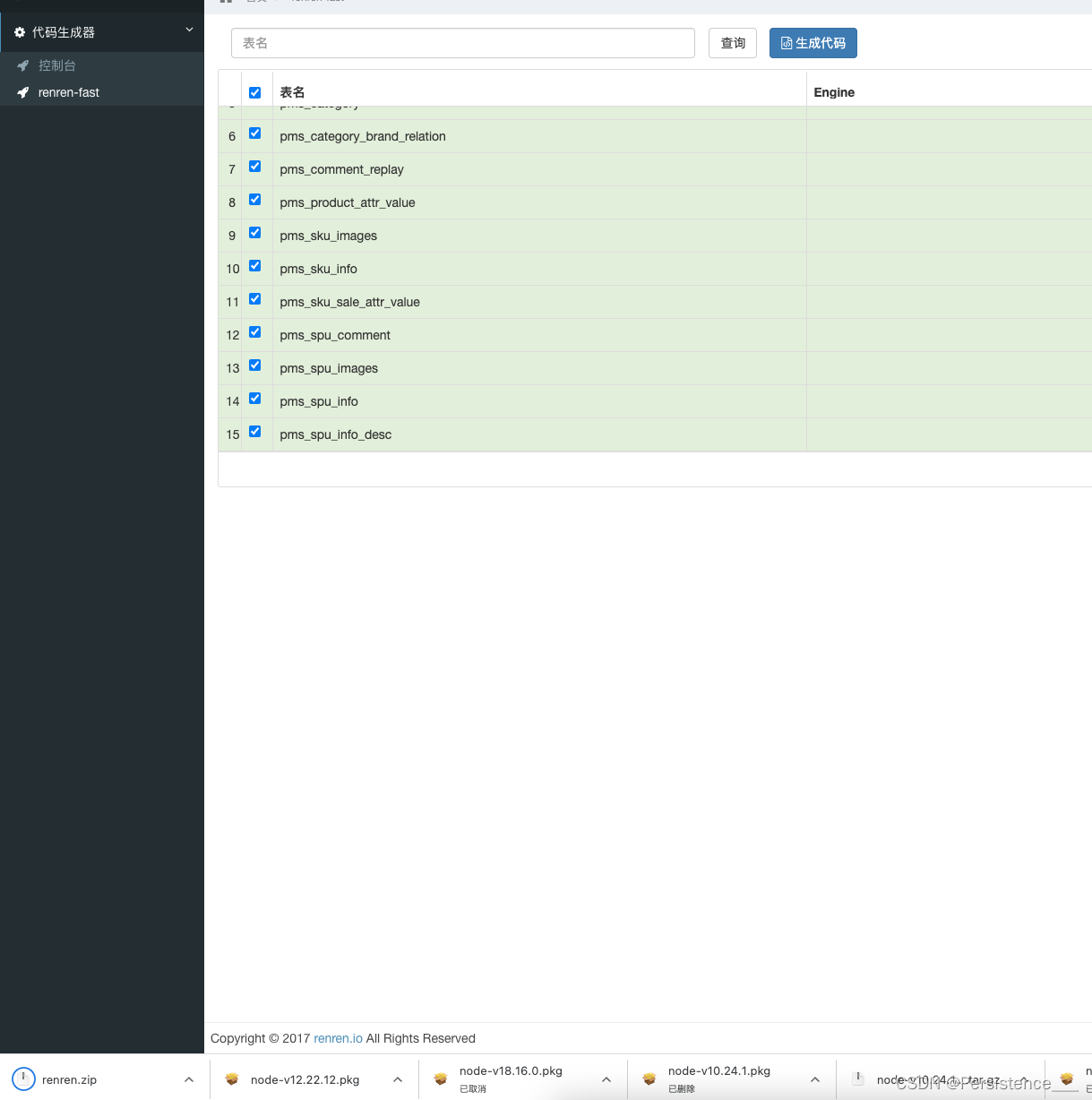The image size is (1092, 1100).
Task: Click table name pms_sku_info
Action: (x=318, y=269)
